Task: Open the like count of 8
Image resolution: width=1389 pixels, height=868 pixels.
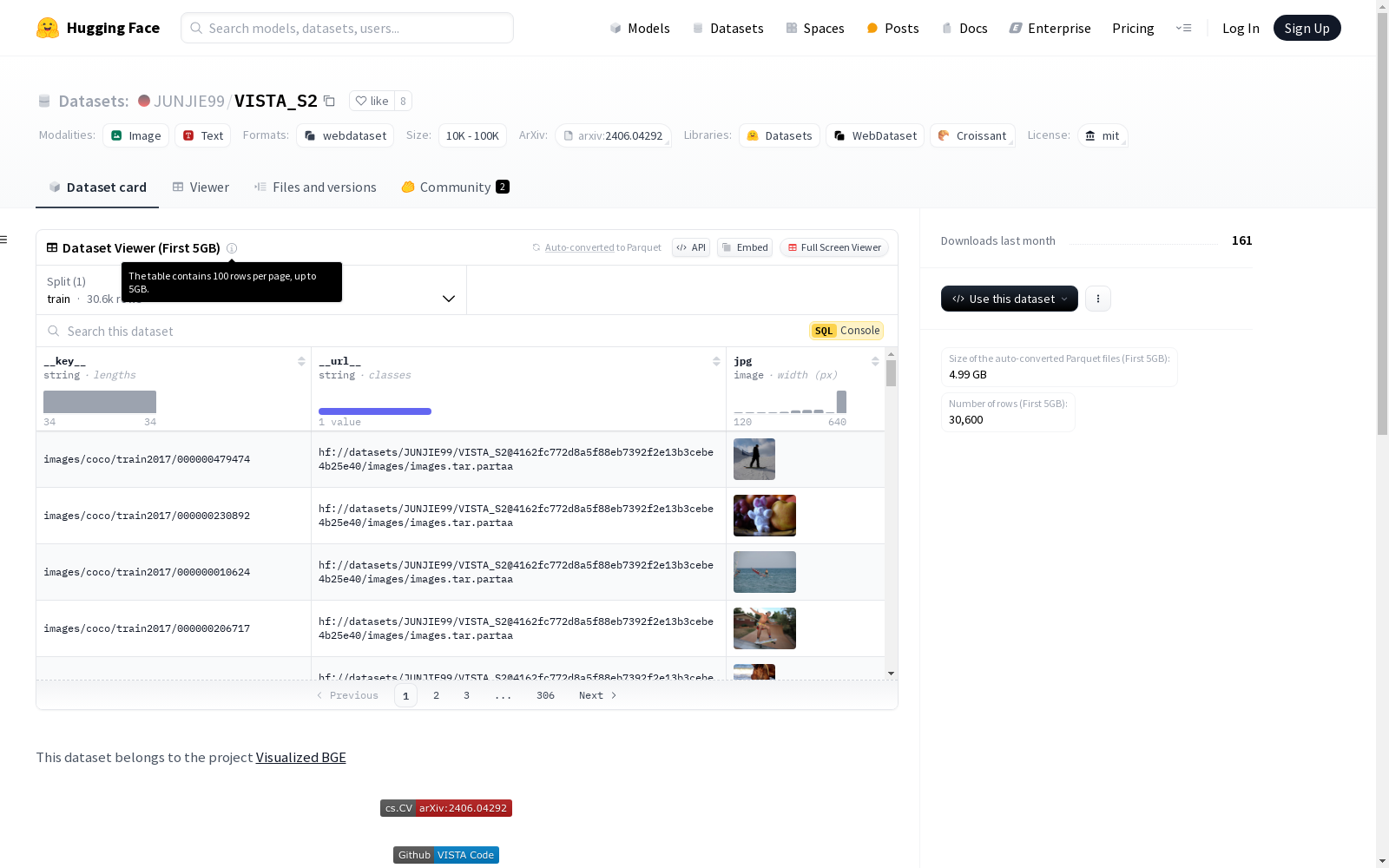Action: [403, 101]
